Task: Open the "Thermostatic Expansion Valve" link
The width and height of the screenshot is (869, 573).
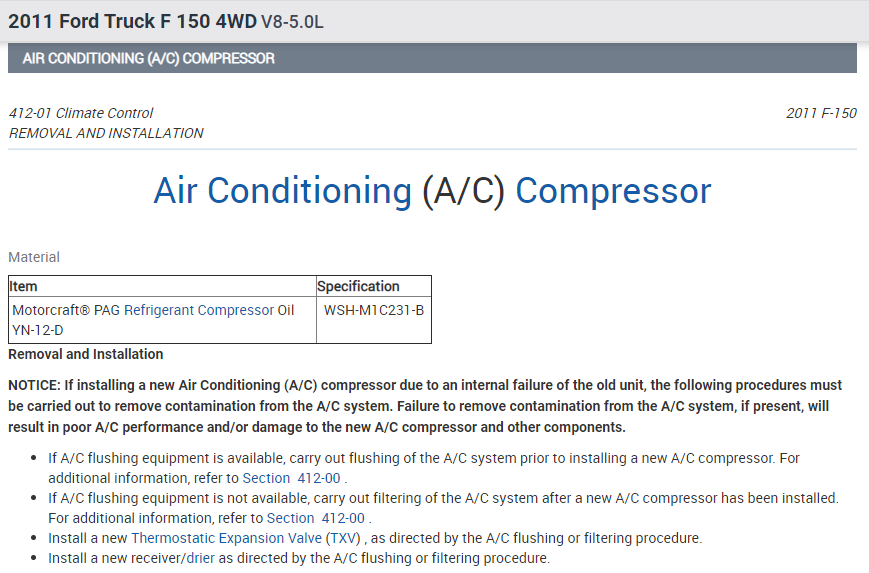Action: pos(227,538)
